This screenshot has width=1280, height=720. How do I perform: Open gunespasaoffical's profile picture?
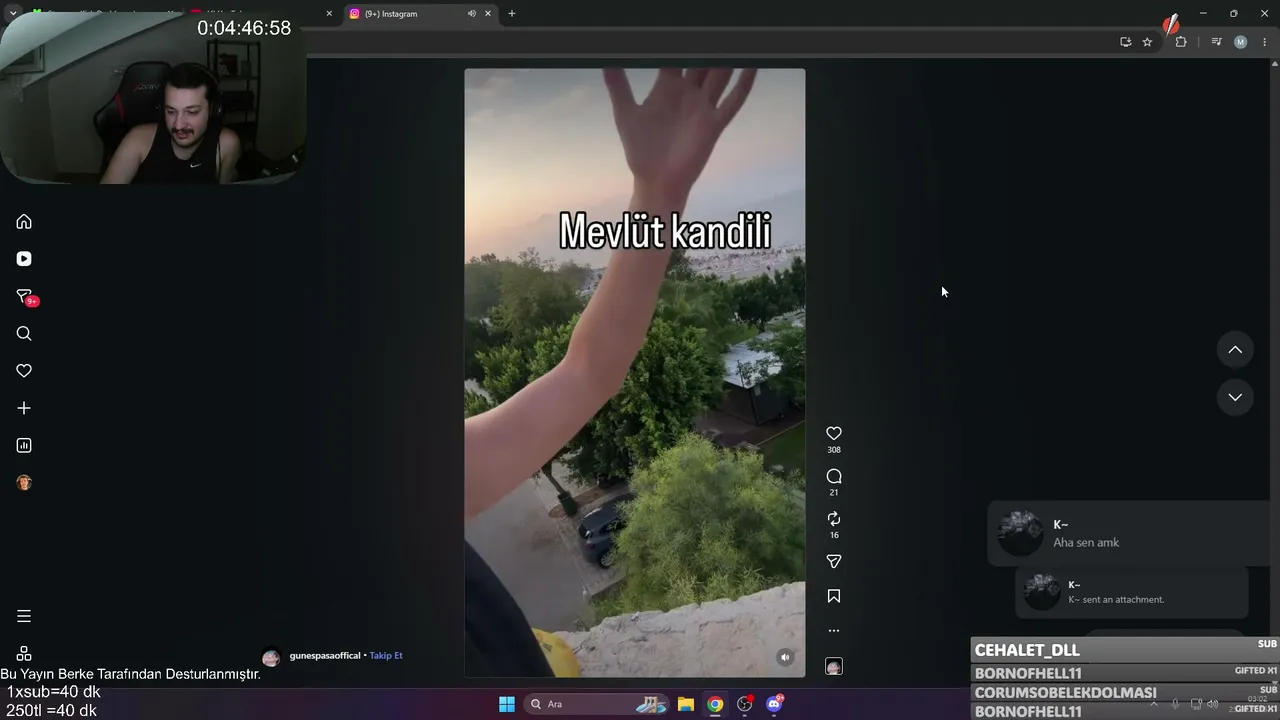271,658
